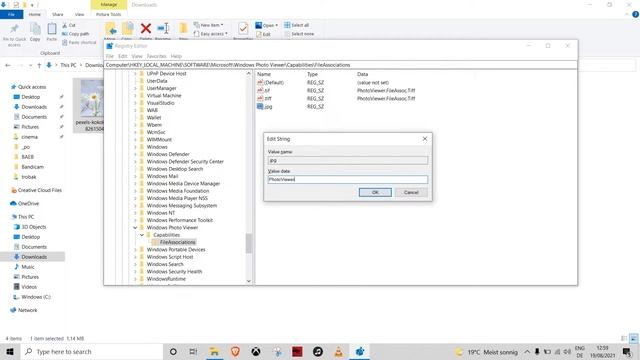Click the UPnP Device Host folder icon
This screenshot has height=360, width=640.
coord(142,73)
